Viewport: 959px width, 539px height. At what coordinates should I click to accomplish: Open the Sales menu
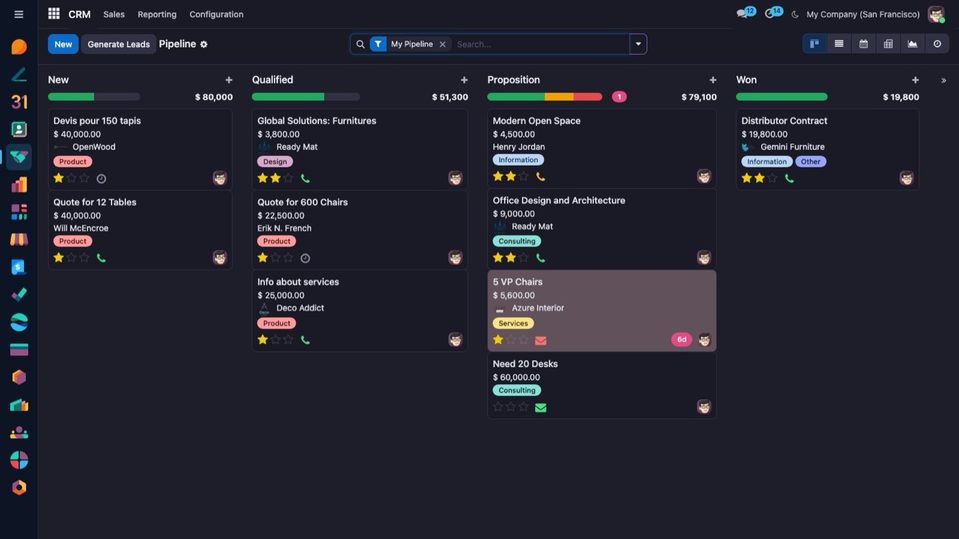pos(114,14)
